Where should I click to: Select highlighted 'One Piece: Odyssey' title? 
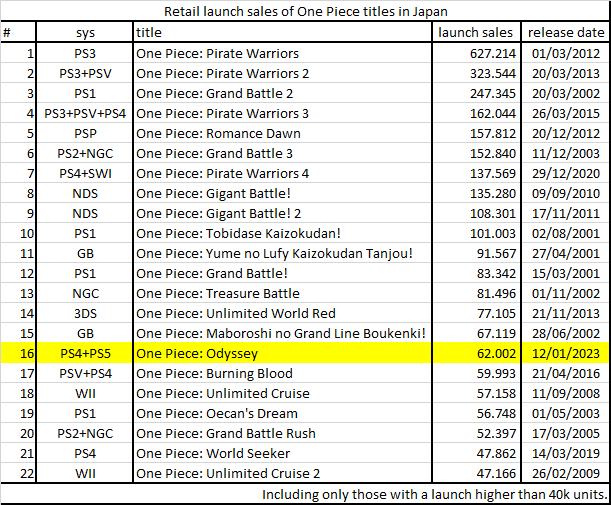click(x=197, y=354)
